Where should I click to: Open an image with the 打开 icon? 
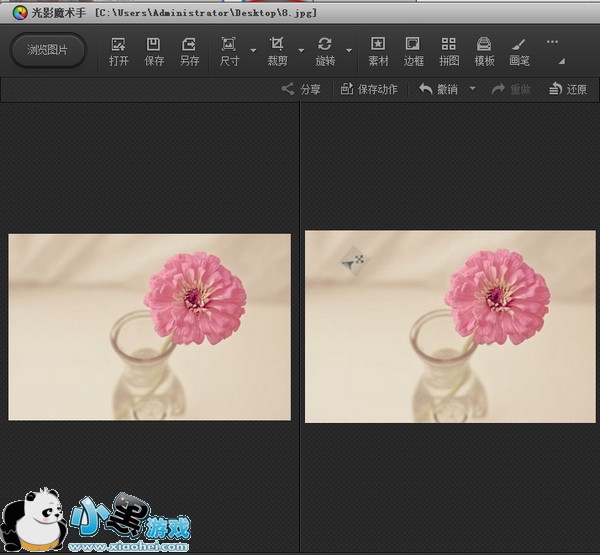point(119,51)
